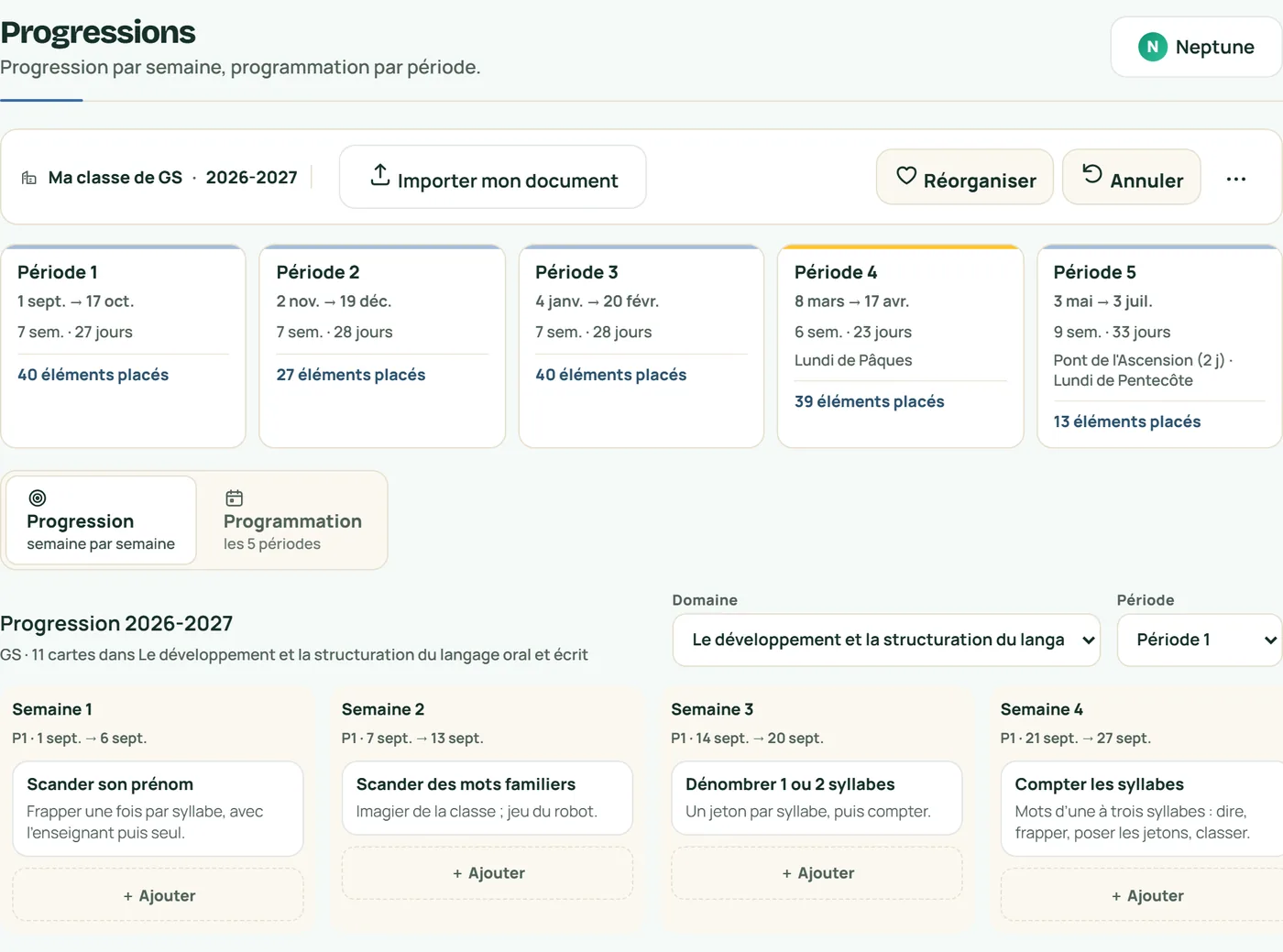Open the Compter les syllabes card
This screenshot has height=952, width=1283.
[x=1142, y=808]
